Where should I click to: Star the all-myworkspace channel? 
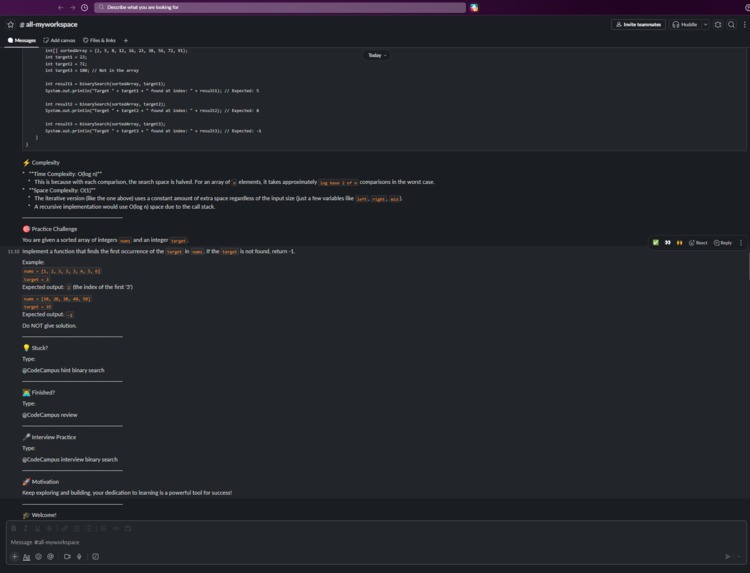point(11,24)
